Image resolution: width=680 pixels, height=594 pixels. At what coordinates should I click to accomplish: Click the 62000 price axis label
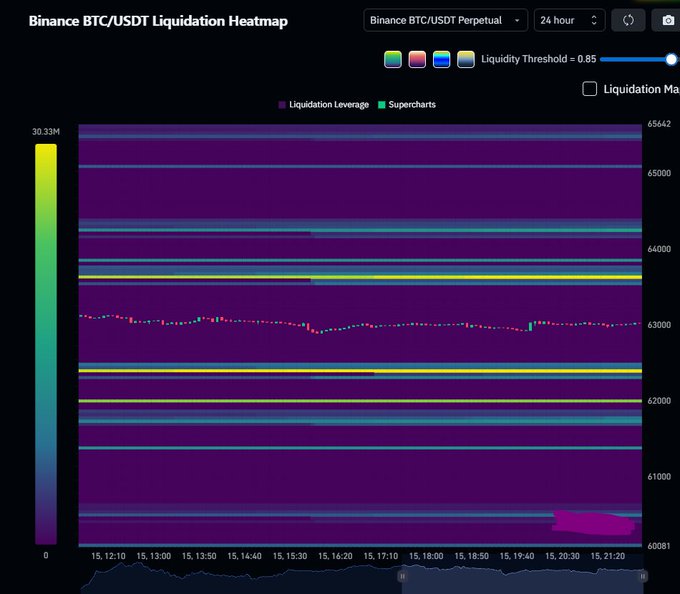[659, 401]
